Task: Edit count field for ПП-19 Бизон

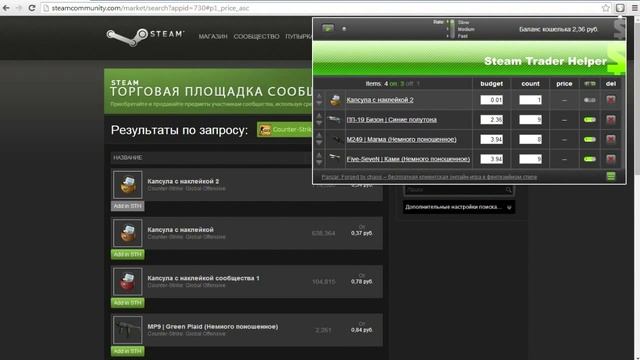Action: [530, 120]
